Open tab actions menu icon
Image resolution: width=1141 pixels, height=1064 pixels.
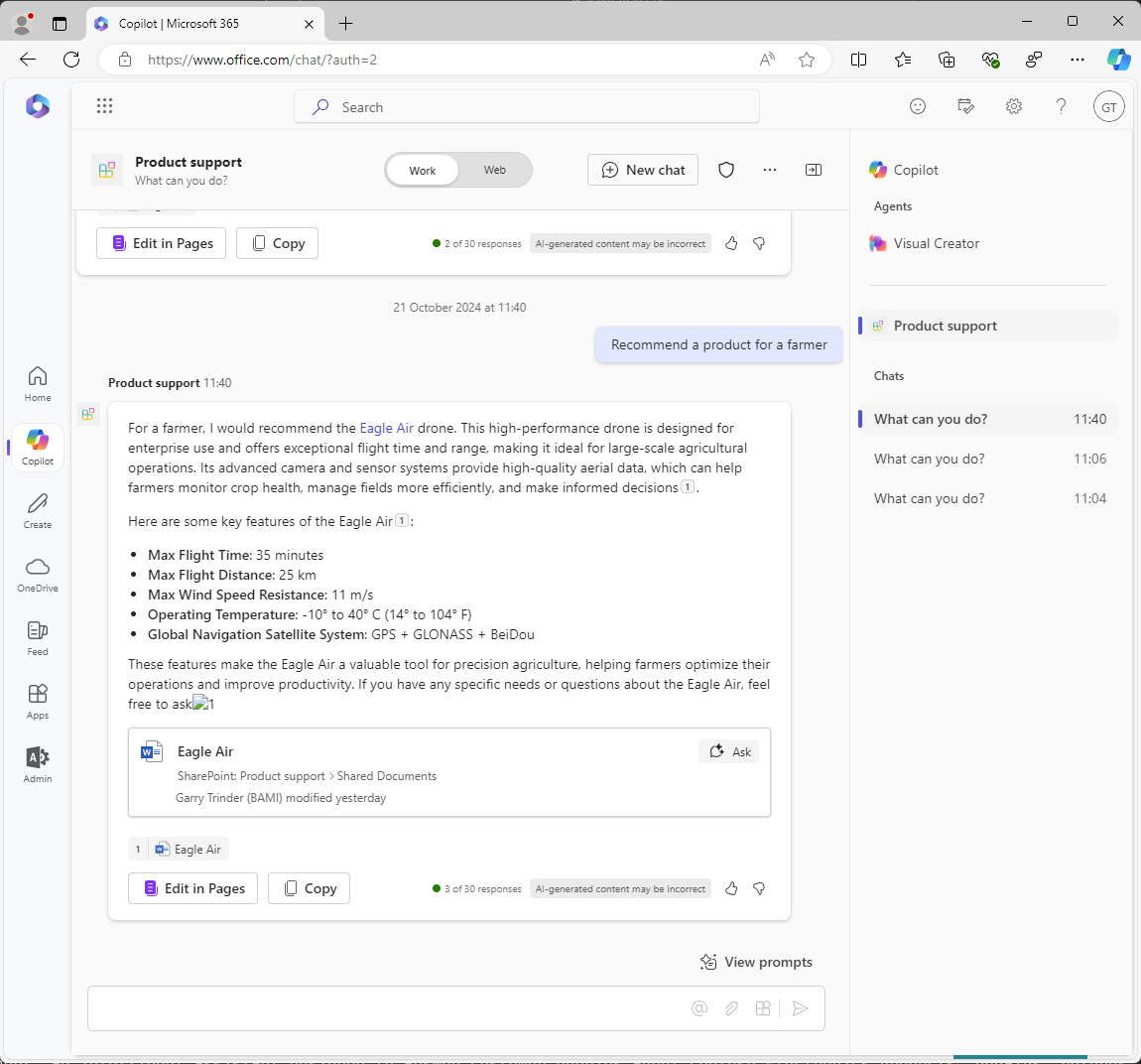click(x=60, y=23)
